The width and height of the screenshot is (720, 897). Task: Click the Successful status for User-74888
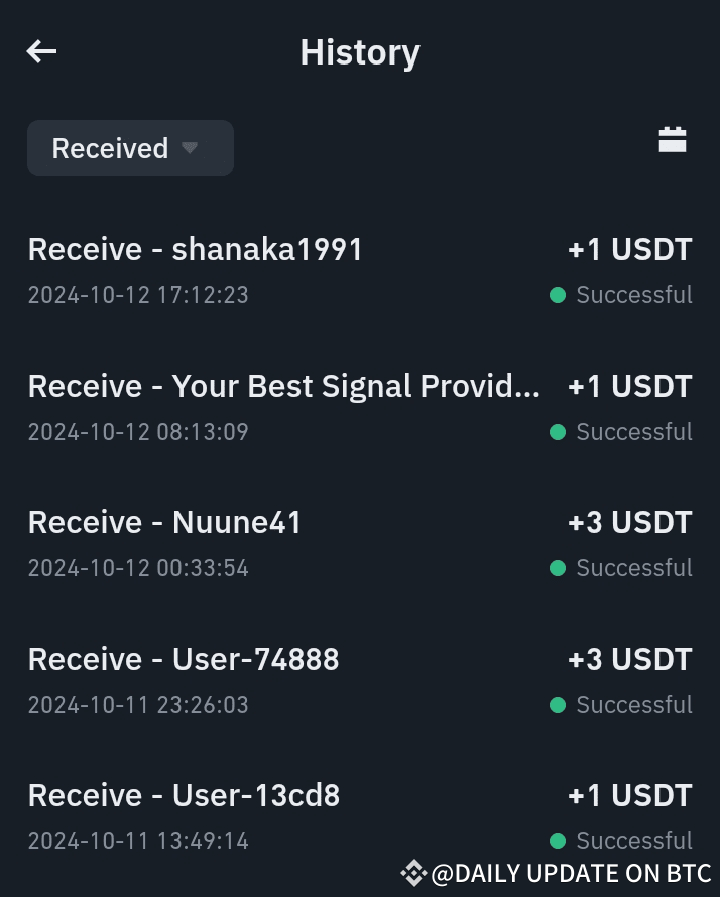(x=634, y=705)
